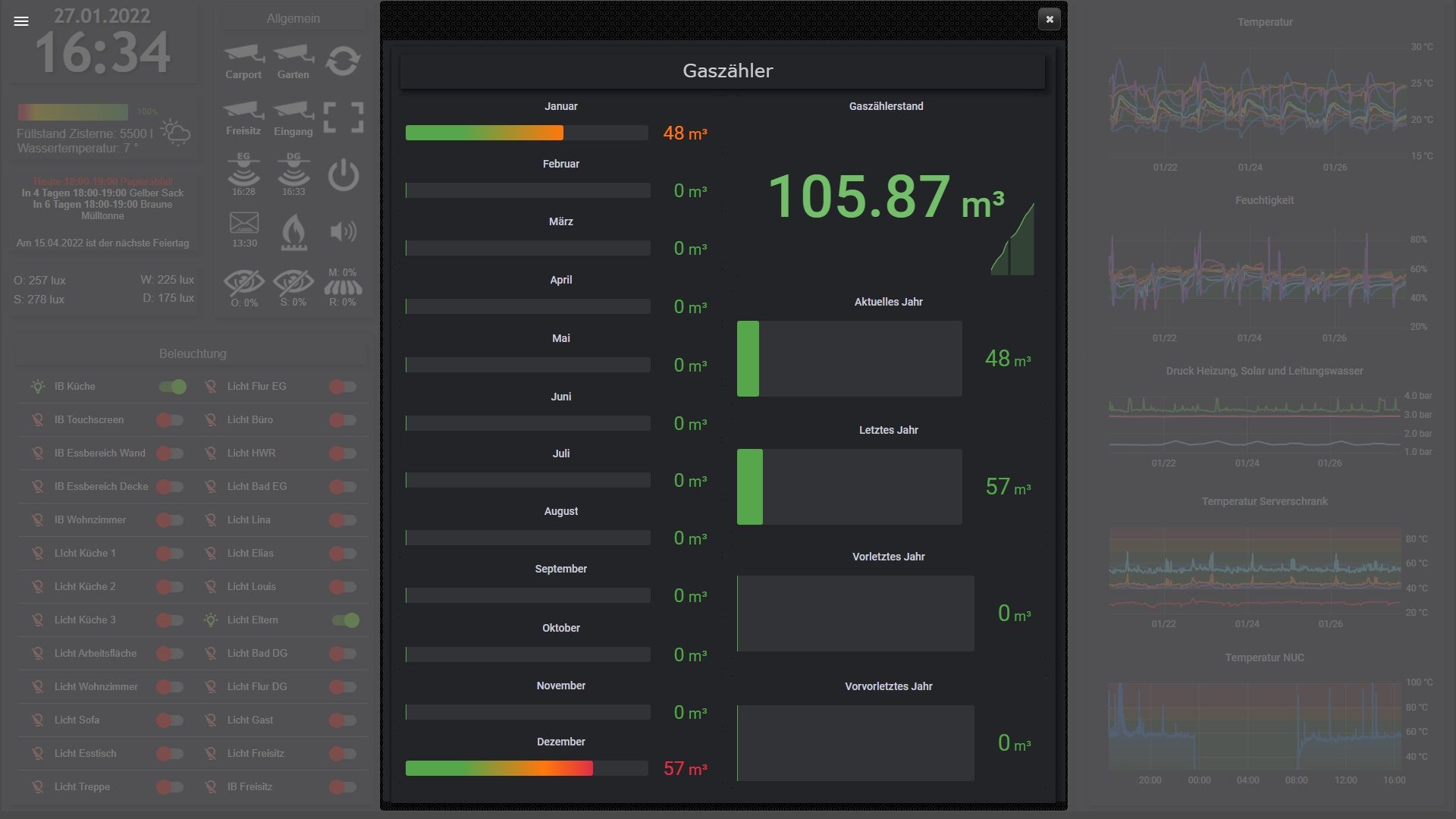This screenshot has width=1456, height=819.
Task: Open the hamburger menu
Action: 21,21
